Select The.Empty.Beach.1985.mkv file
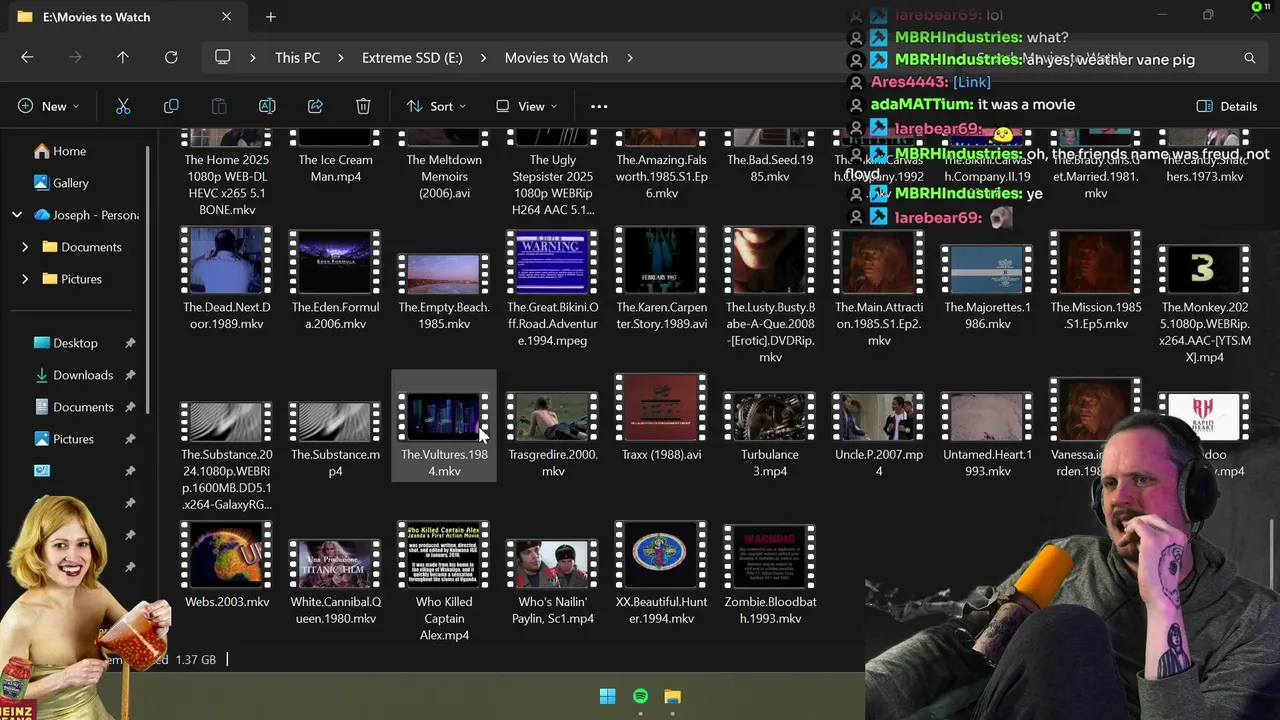The image size is (1280, 720). click(444, 292)
